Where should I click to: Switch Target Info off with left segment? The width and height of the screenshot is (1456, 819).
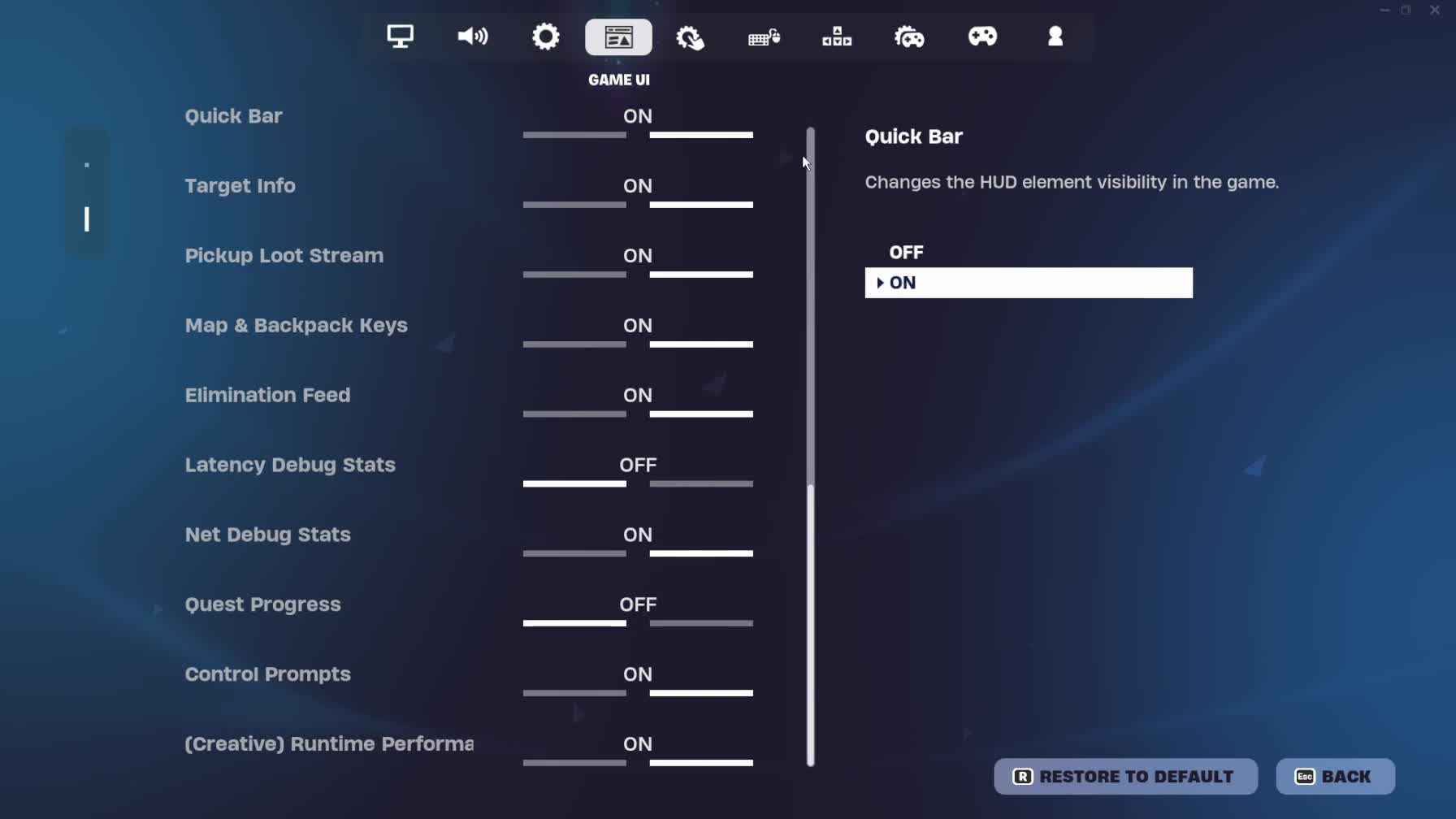coord(574,205)
